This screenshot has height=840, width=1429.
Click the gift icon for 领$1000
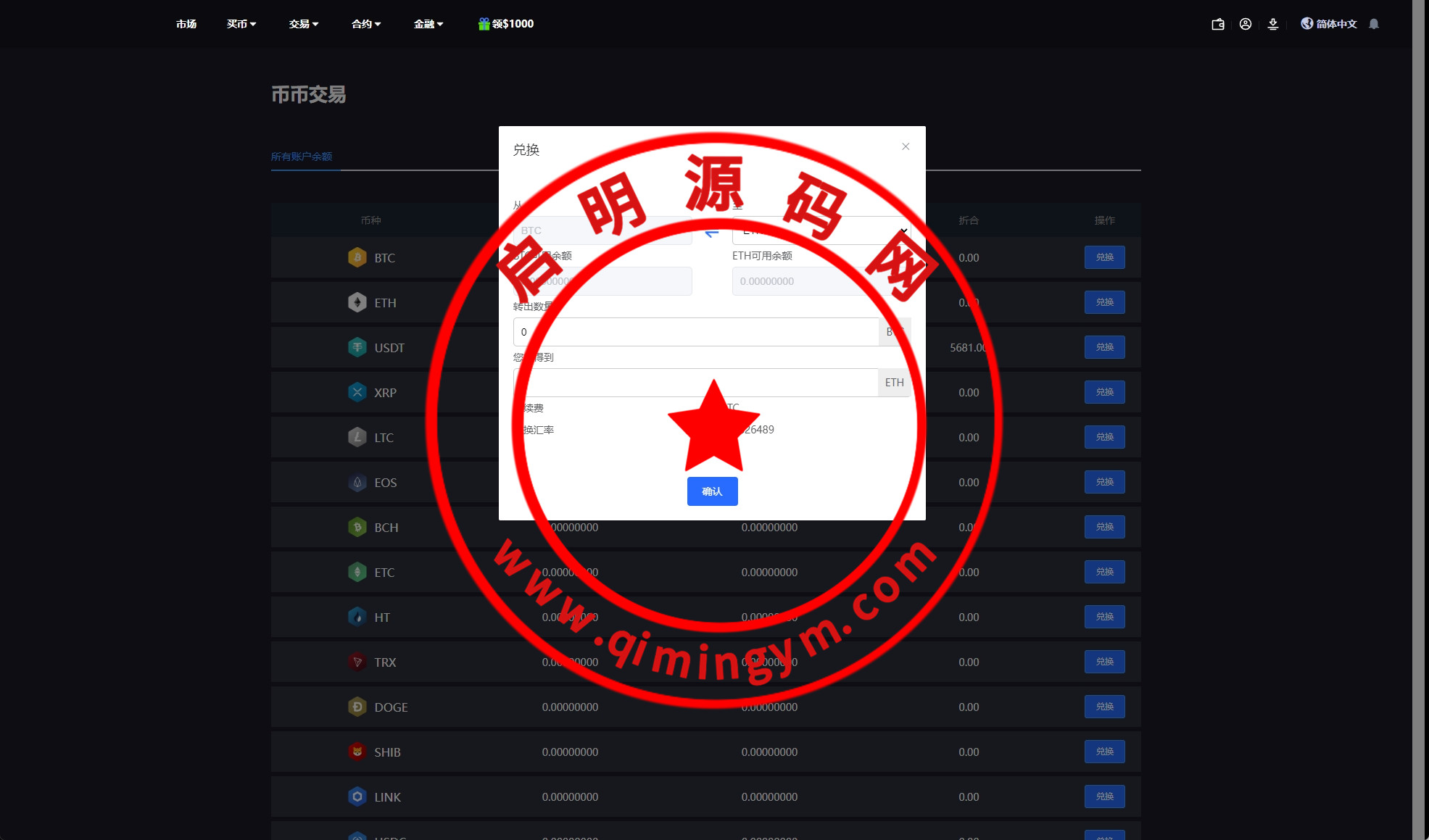(x=484, y=24)
